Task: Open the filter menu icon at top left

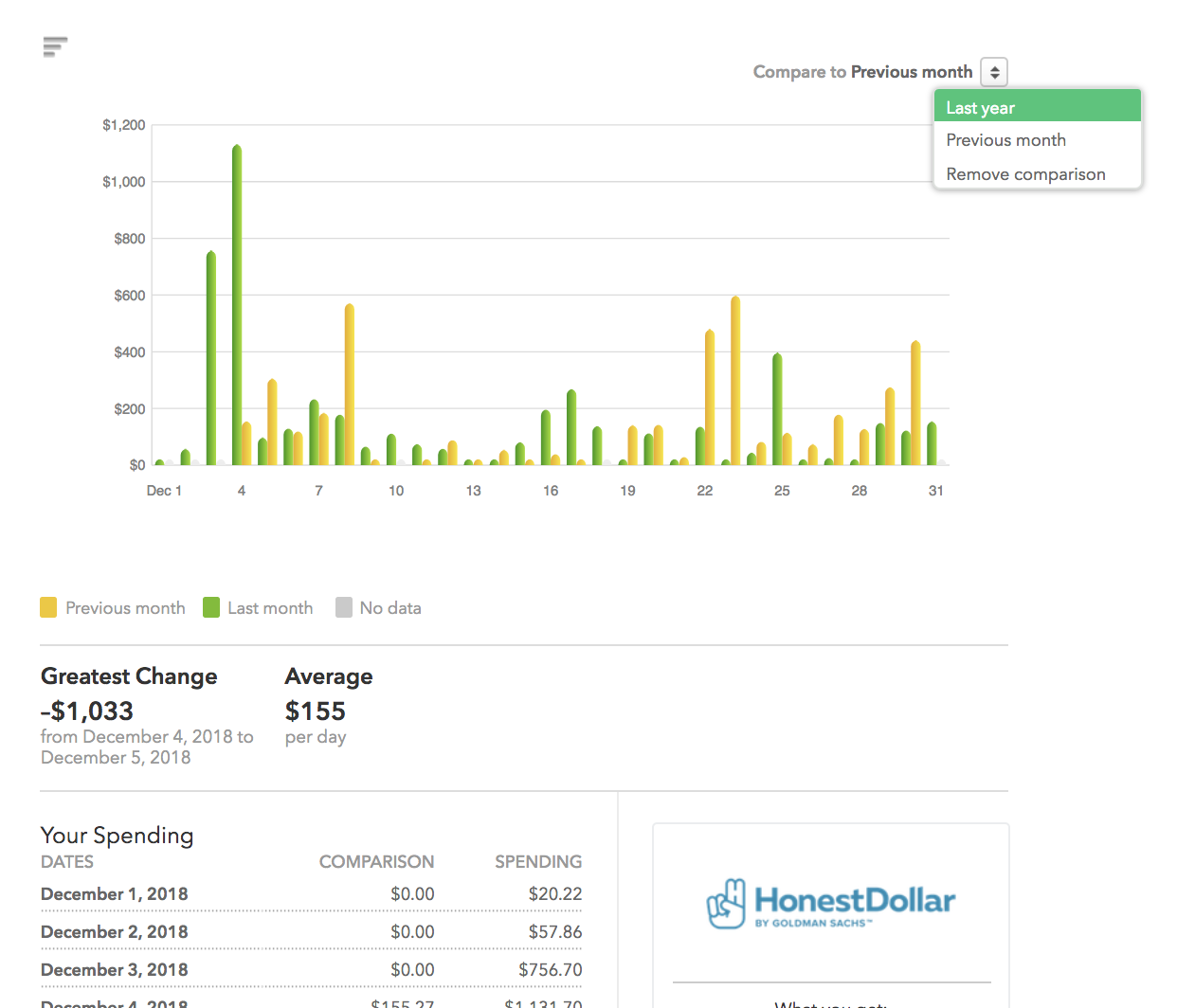Action: pos(55,45)
